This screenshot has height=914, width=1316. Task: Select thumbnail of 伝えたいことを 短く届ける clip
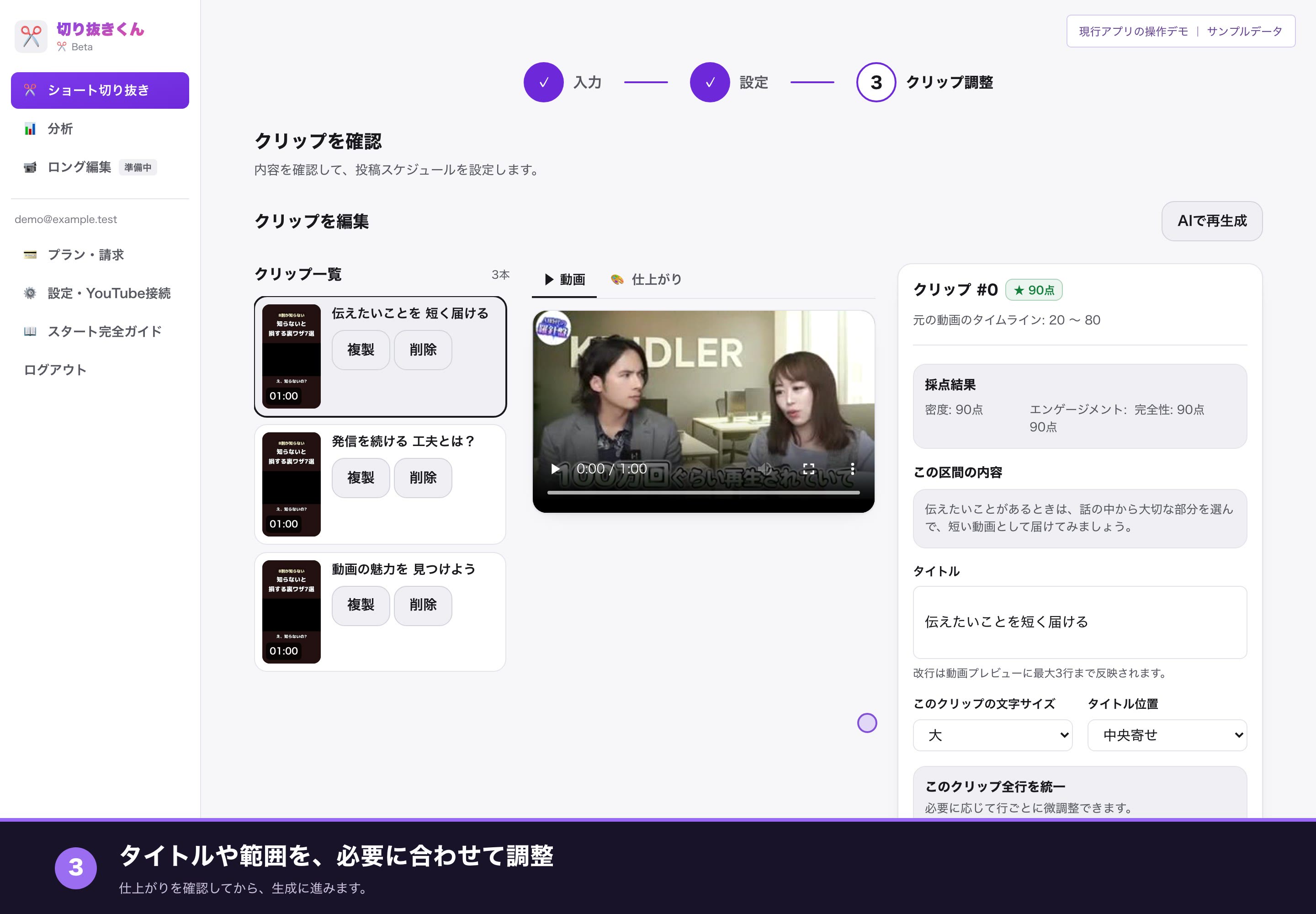pos(291,356)
